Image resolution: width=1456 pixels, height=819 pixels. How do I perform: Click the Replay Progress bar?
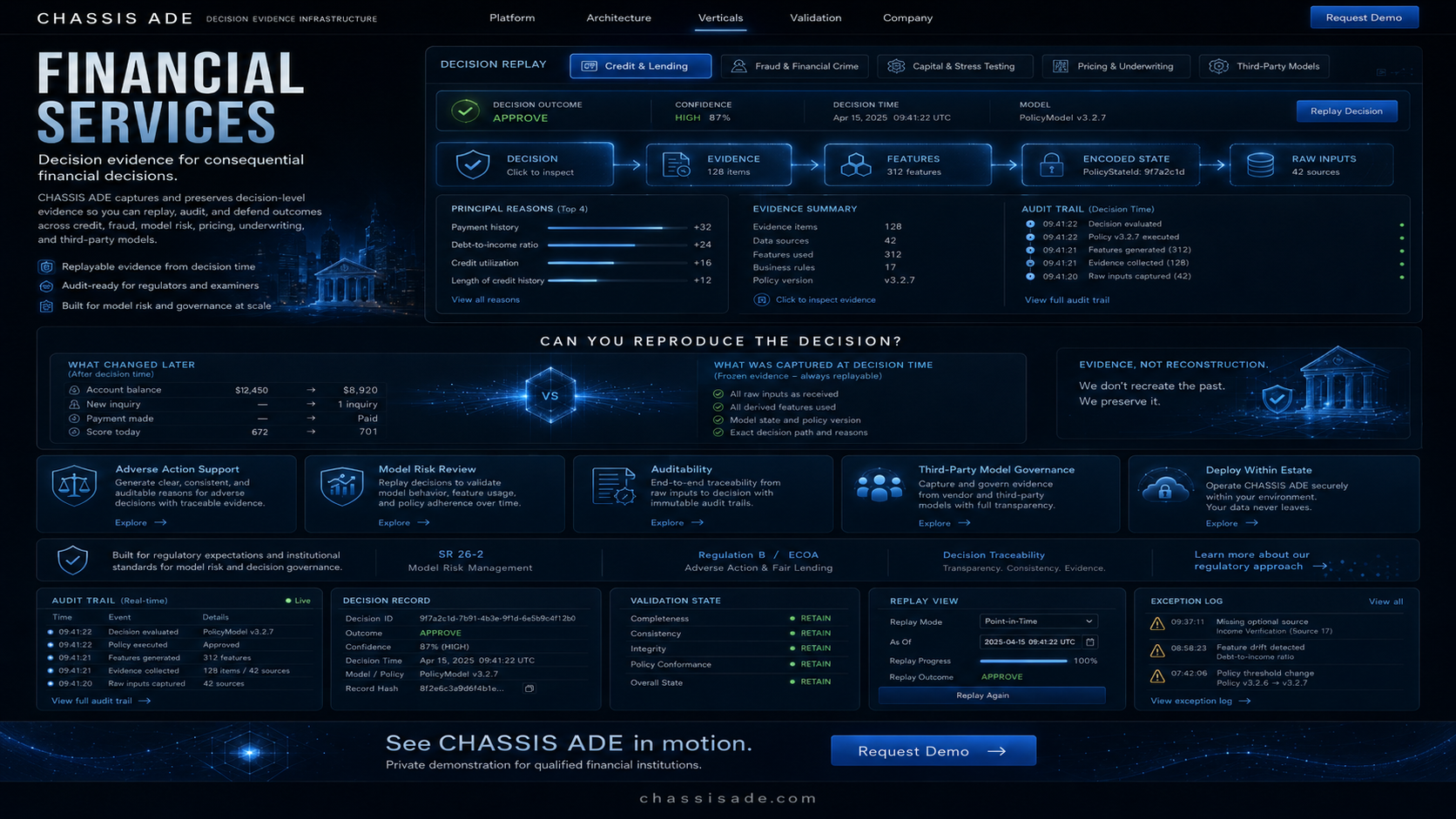(x=1023, y=661)
